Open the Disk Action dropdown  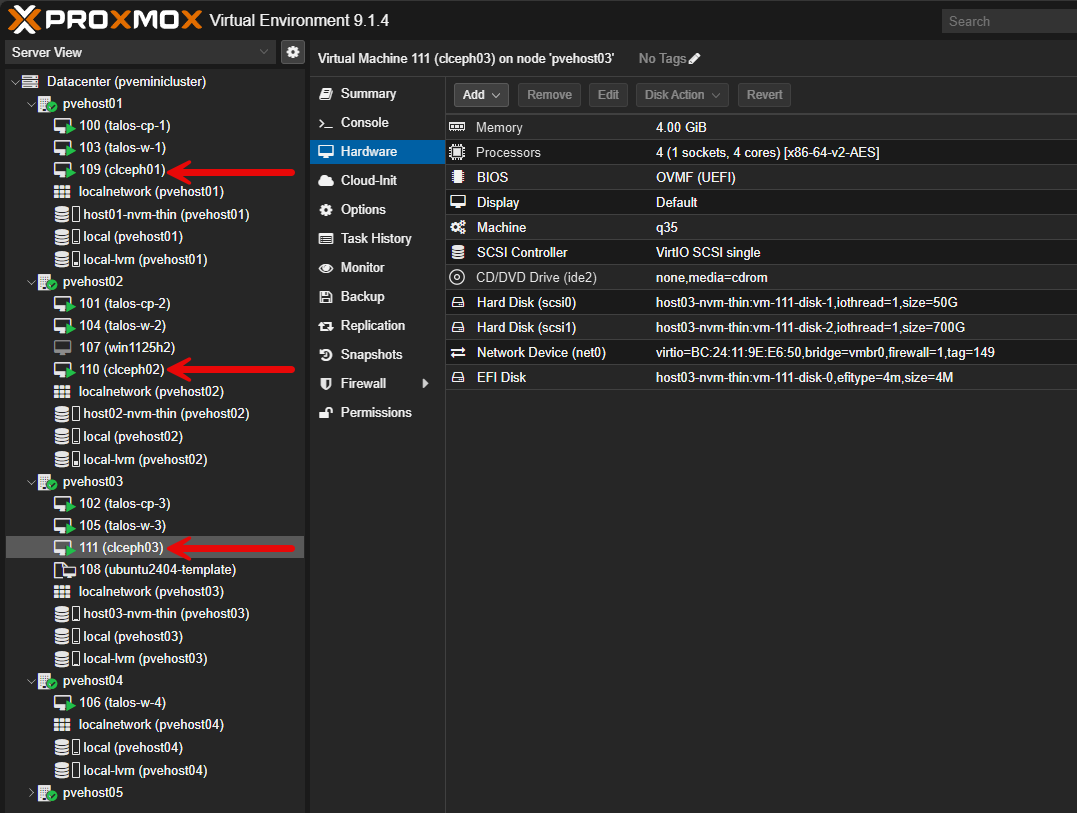682,95
